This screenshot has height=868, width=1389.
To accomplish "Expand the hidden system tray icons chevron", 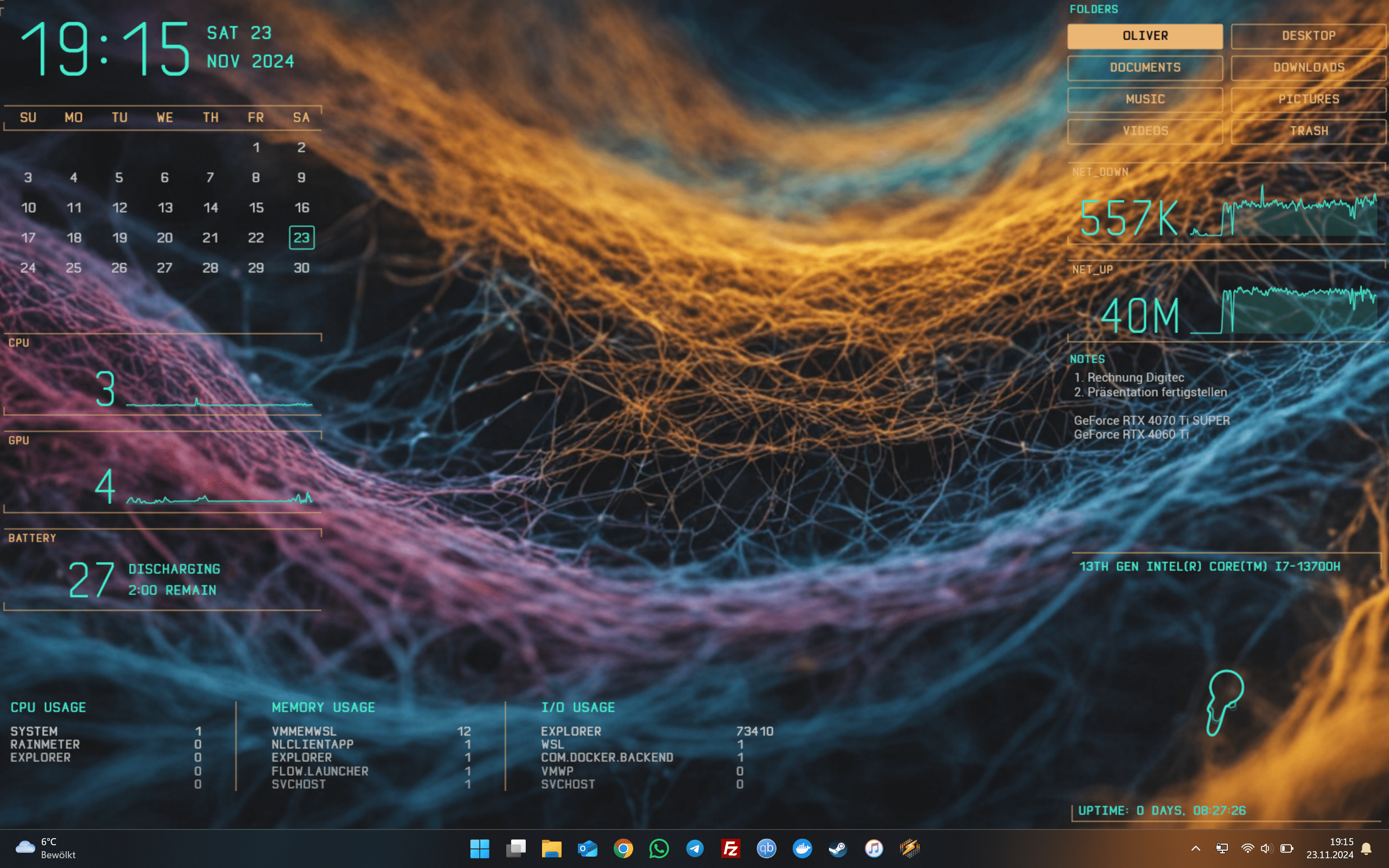I will [x=1196, y=848].
